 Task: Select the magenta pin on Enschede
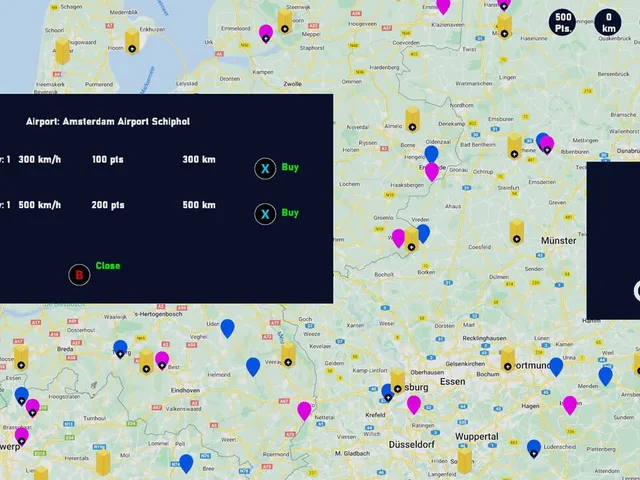tap(432, 172)
